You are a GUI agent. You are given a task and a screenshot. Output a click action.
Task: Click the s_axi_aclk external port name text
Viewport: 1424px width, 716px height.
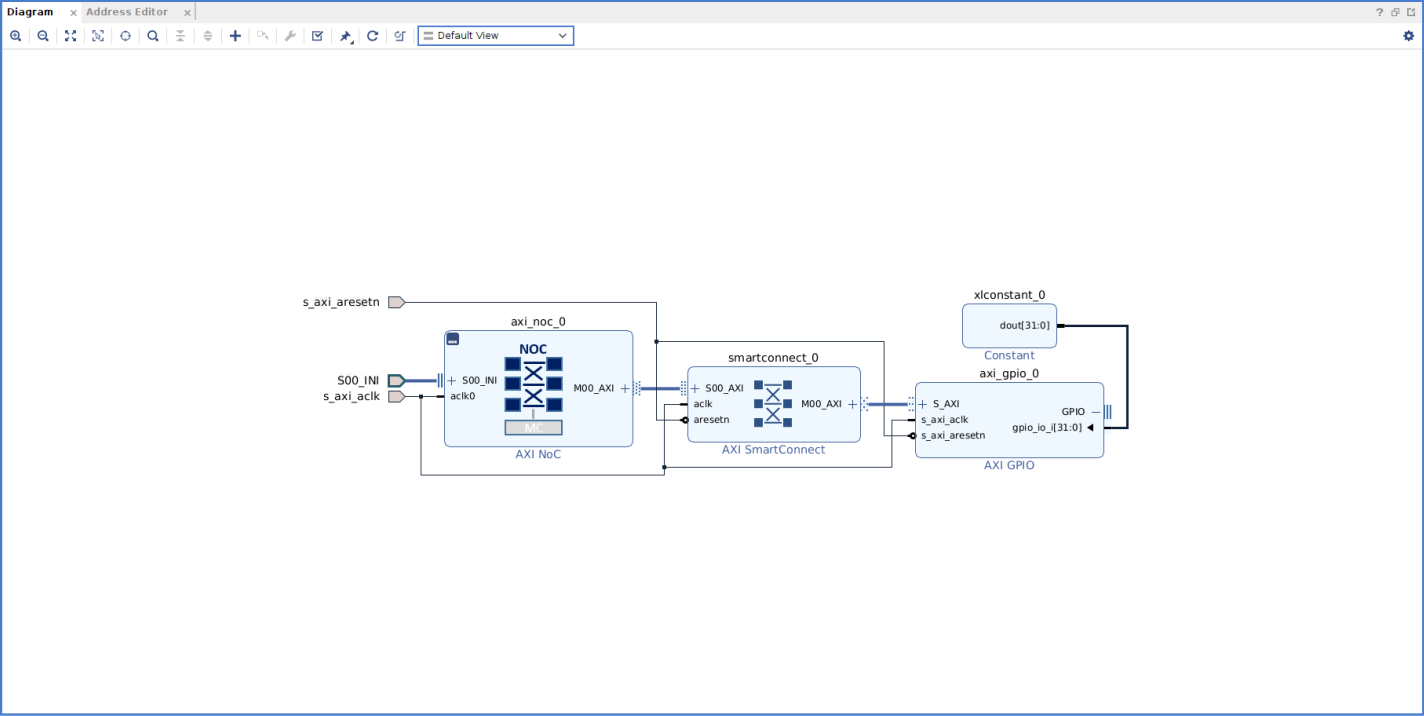[x=351, y=396]
